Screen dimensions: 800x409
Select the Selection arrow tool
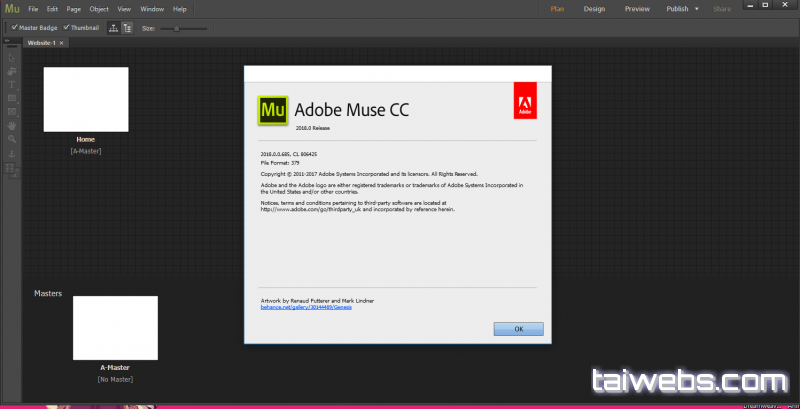(x=11, y=58)
